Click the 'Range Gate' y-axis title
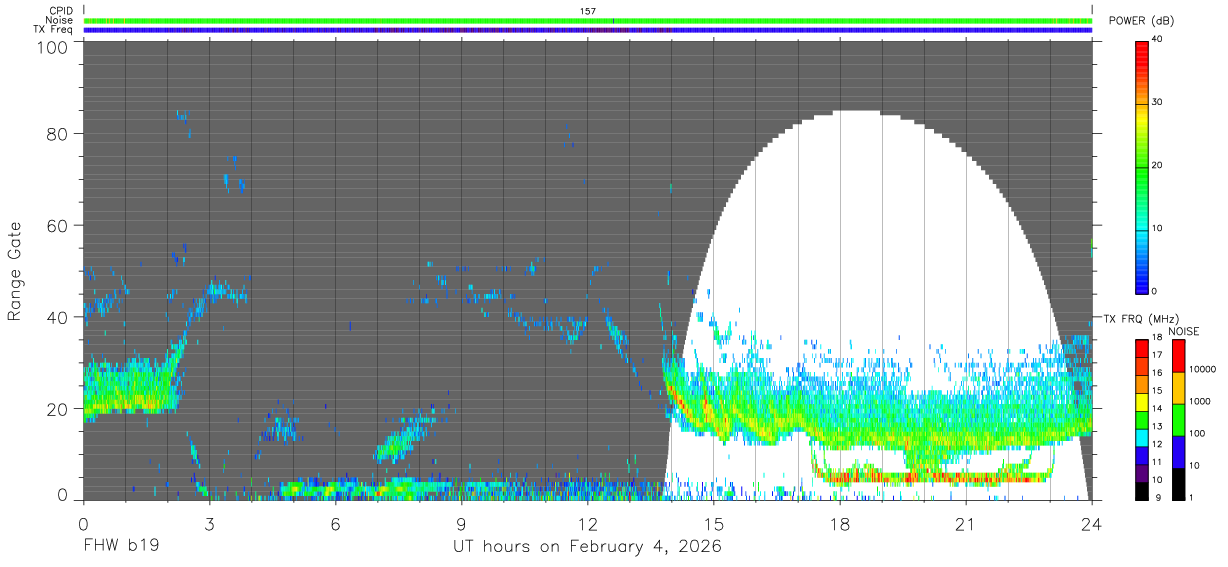This screenshot has height=567, width=1228. 15,271
